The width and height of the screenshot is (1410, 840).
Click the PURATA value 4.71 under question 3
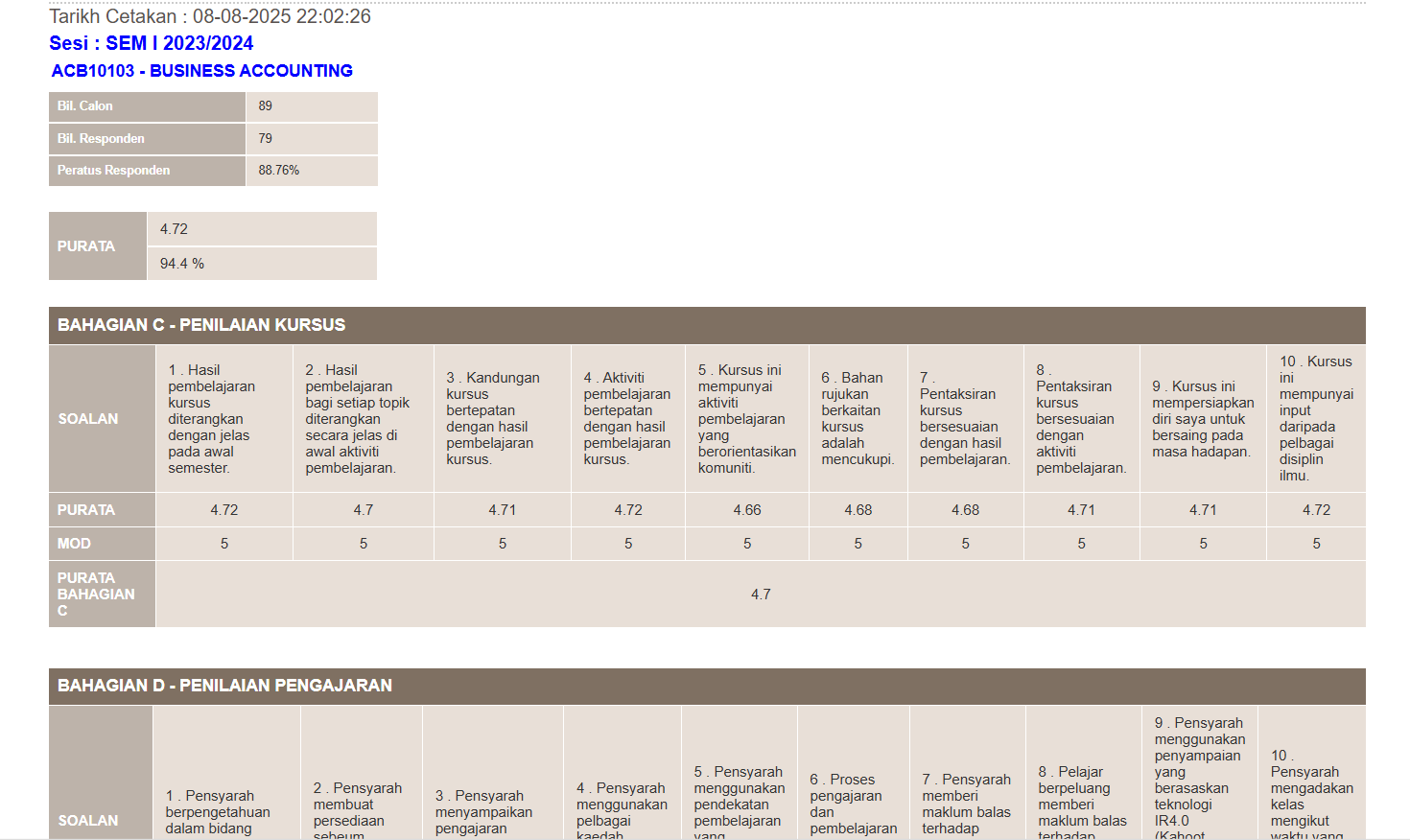click(503, 510)
